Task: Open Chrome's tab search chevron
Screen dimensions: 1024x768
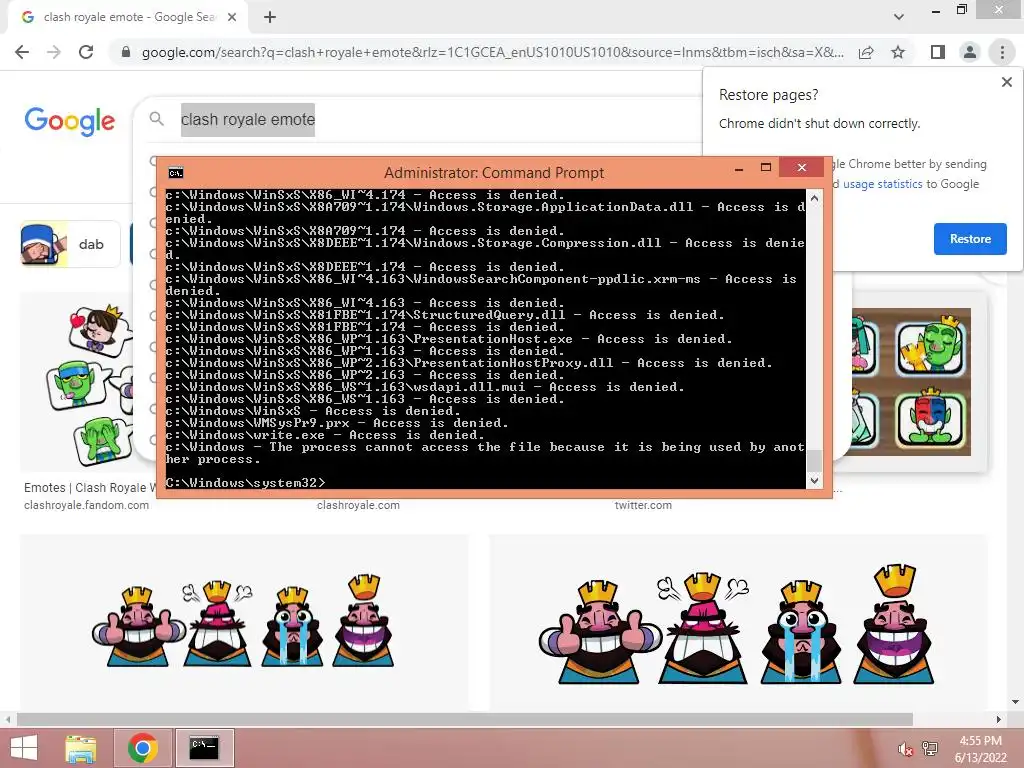Action: [x=899, y=17]
